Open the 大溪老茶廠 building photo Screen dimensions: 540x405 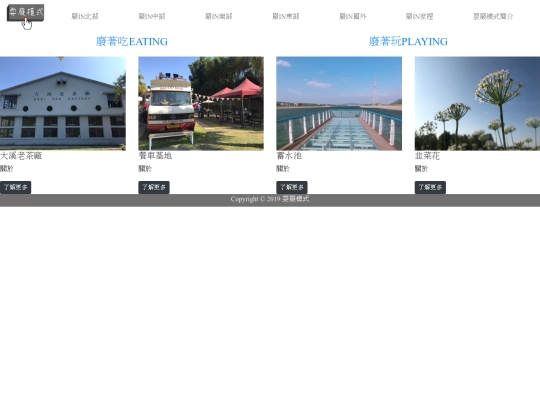(x=63, y=104)
